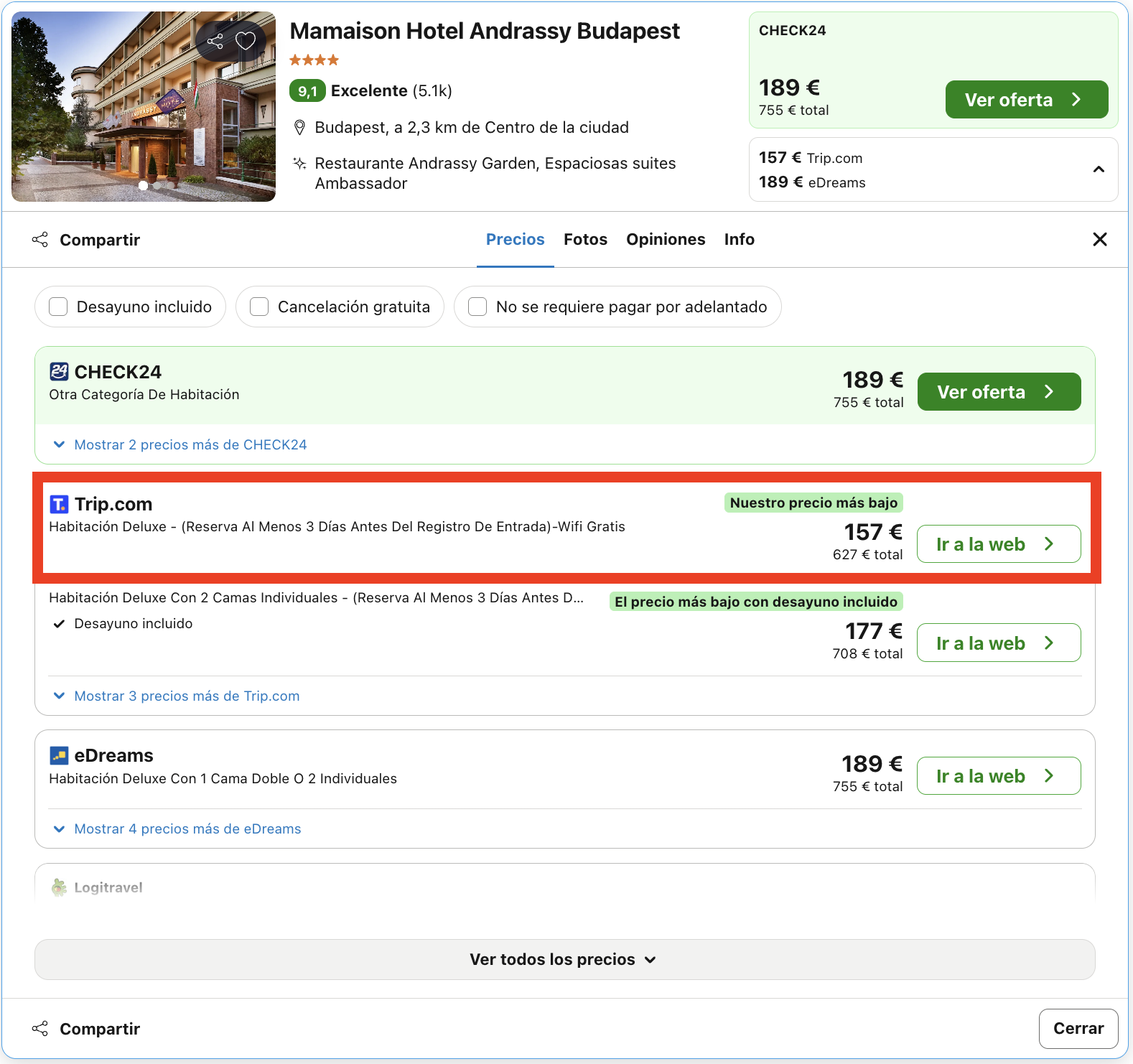Image resolution: width=1133 pixels, height=1064 pixels.
Task: Switch to the Precios tab
Action: coord(516,240)
